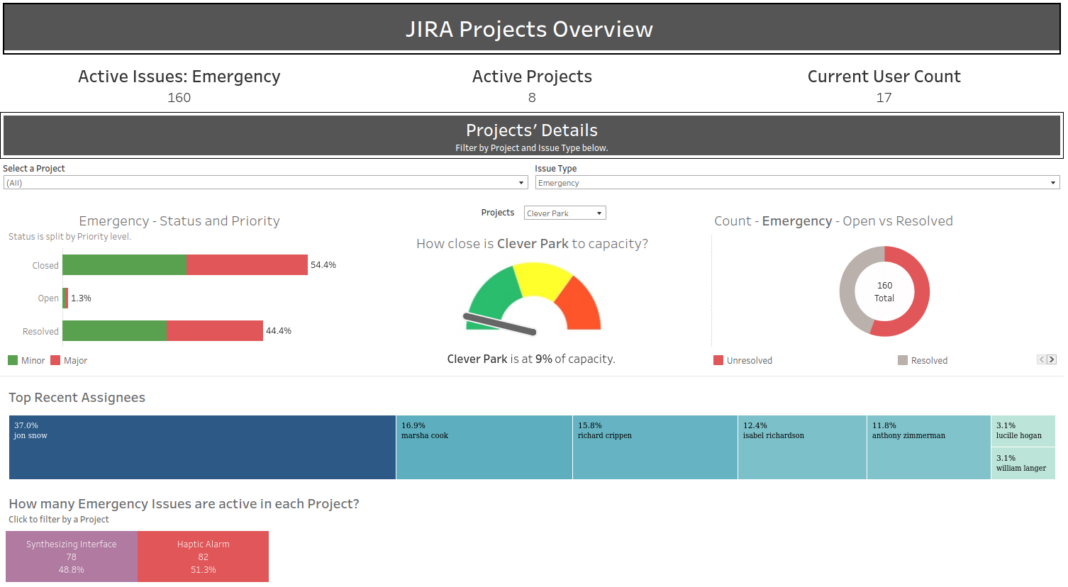Filter by the Haptic Alarm project tile
The height and width of the screenshot is (587, 1068).
(203, 556)
